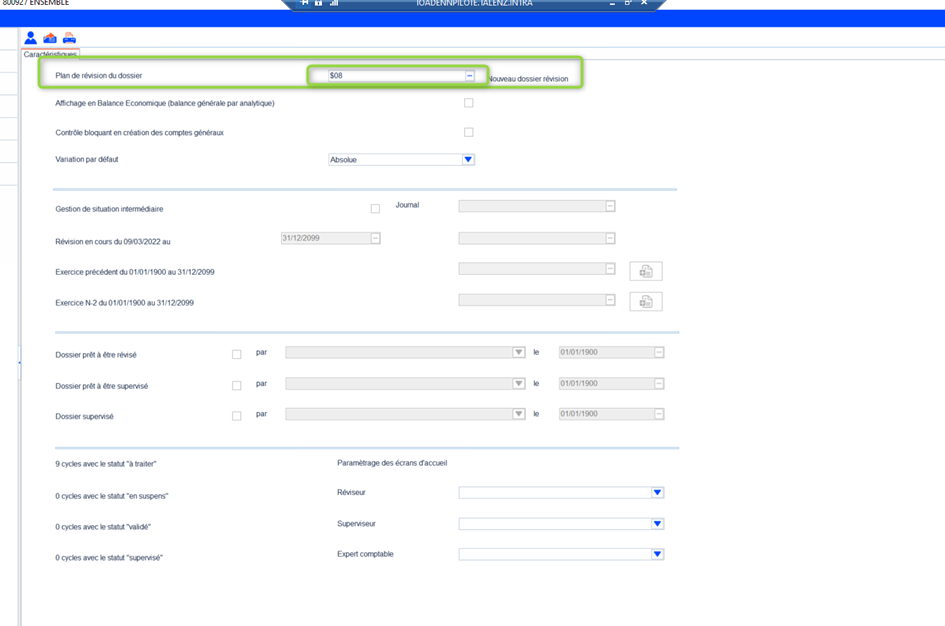
Task: Click document icon button for Exercice précédent
Action: 646,271
